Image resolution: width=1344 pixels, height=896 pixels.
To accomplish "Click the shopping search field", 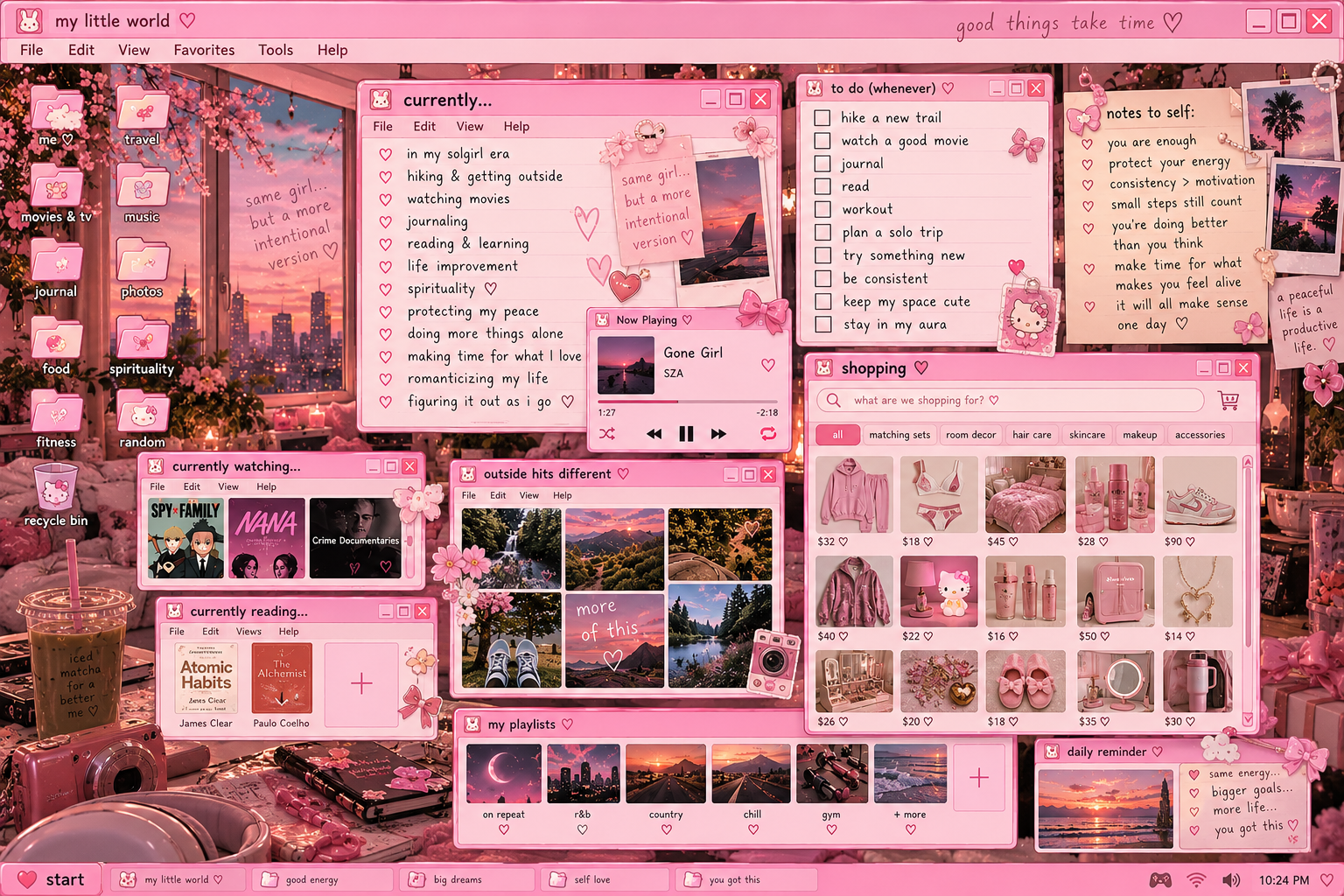I will click(x=1011, y=401).
